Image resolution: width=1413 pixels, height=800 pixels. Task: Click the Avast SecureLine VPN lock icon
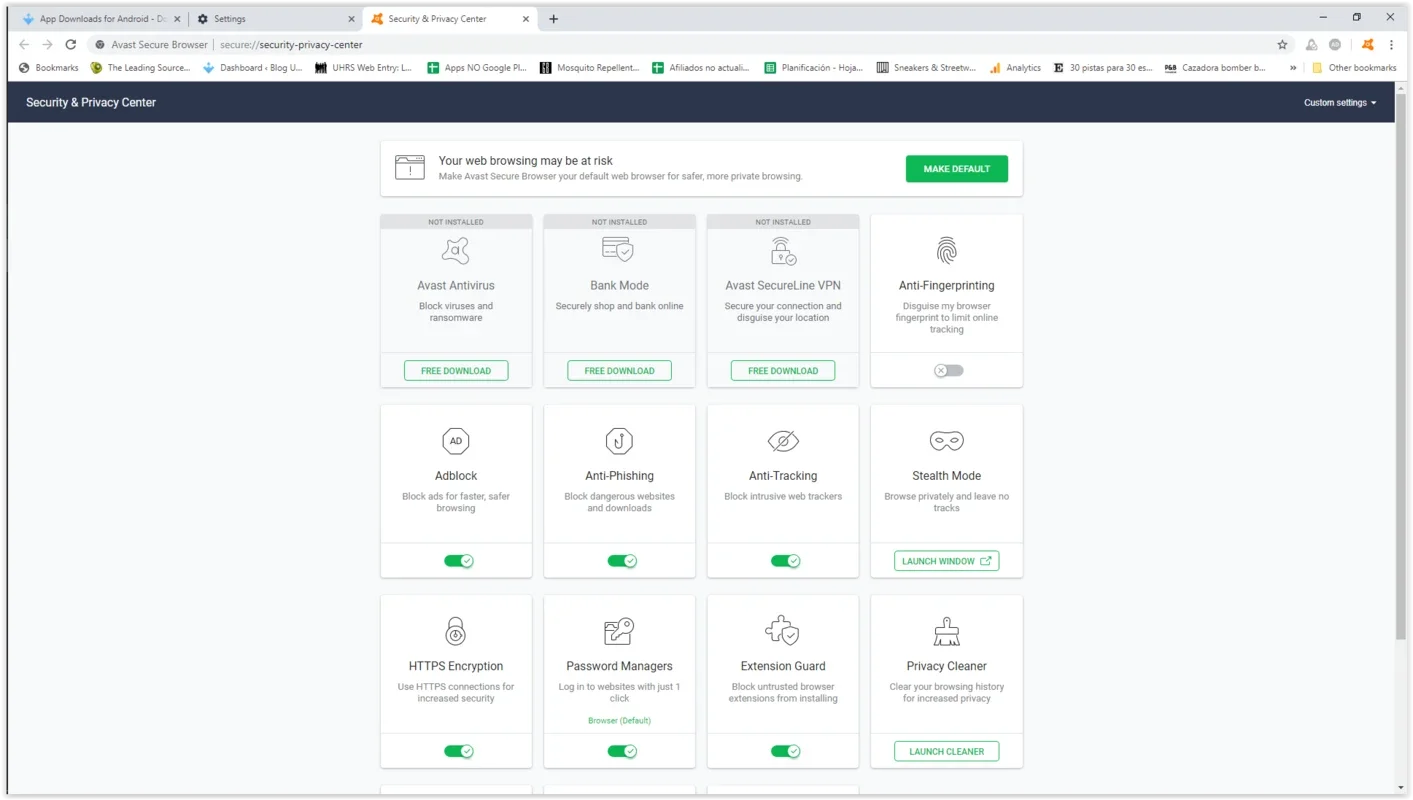[783, 250]
